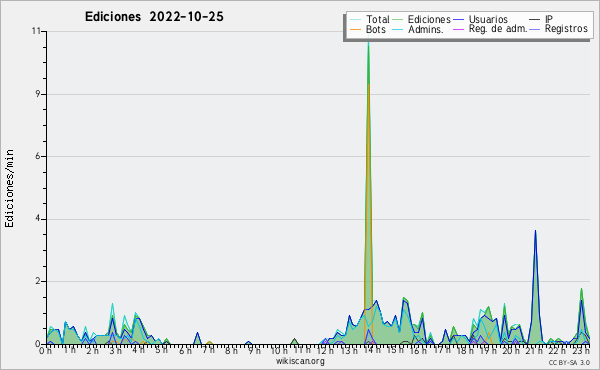Click the tall 14 h peak near 11
The height and width of the screenshot is (370, 600).
pyautogui.click(x=368, y=44)
